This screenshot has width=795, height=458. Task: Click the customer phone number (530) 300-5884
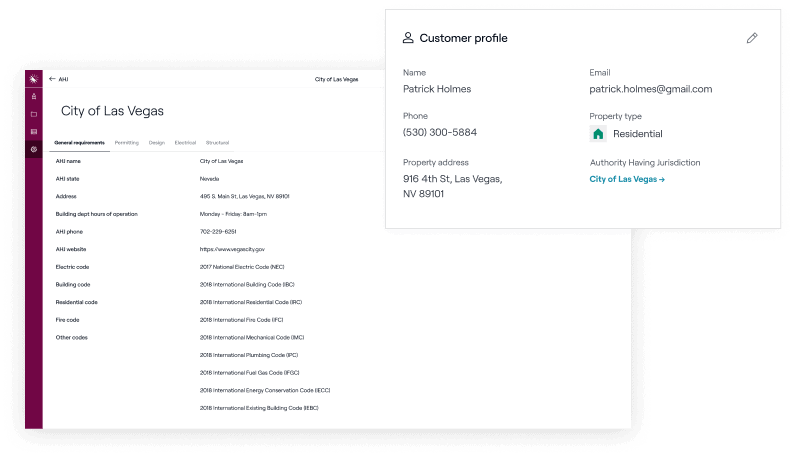[439, 132]
